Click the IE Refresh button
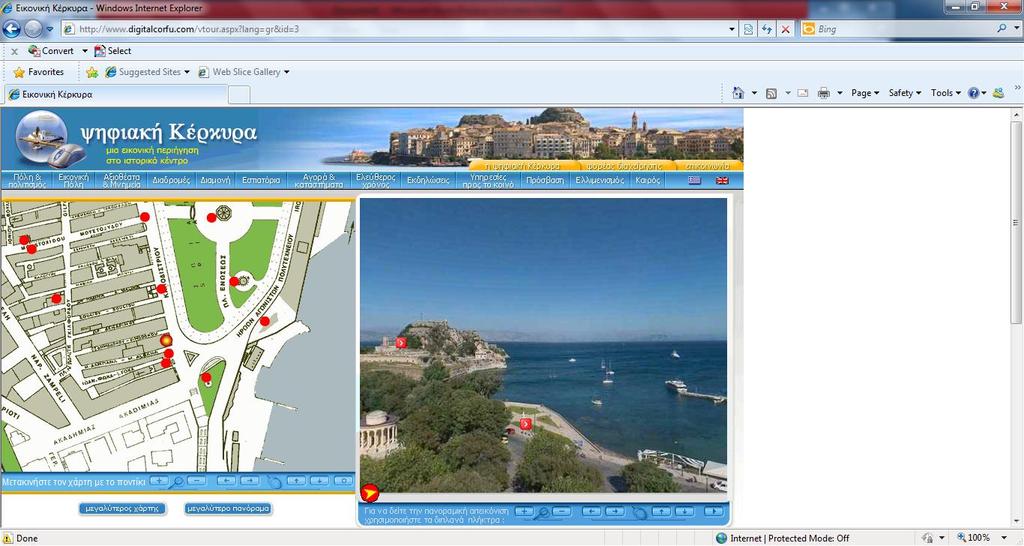The width and height of the screenshot is (1024, 546). pos(767,29)
